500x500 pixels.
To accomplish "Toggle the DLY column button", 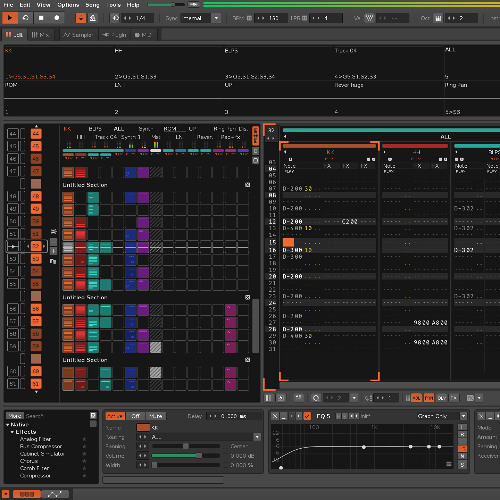I will pyautogui.click(x=442, y=398).
